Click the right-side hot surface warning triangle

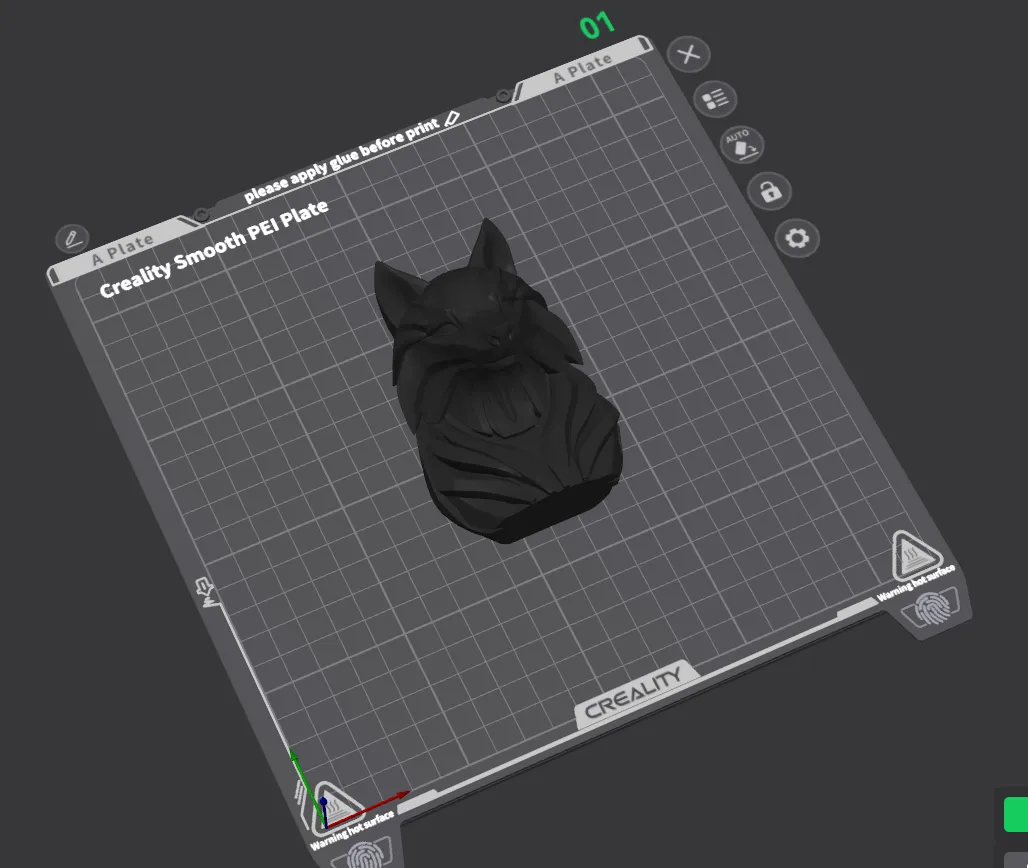pos(913,555)
